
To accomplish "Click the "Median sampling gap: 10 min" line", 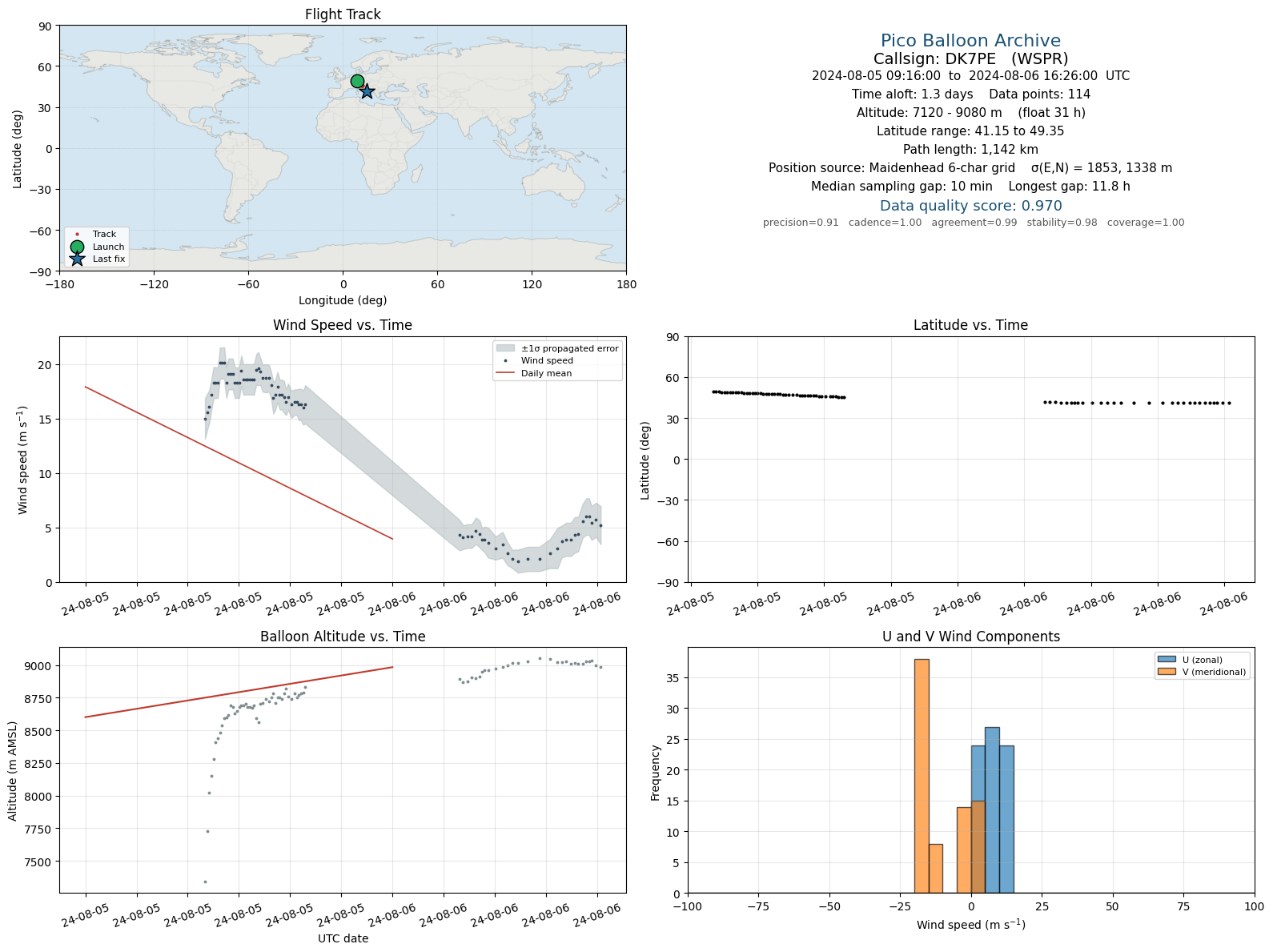I will (x=970, y=187).
